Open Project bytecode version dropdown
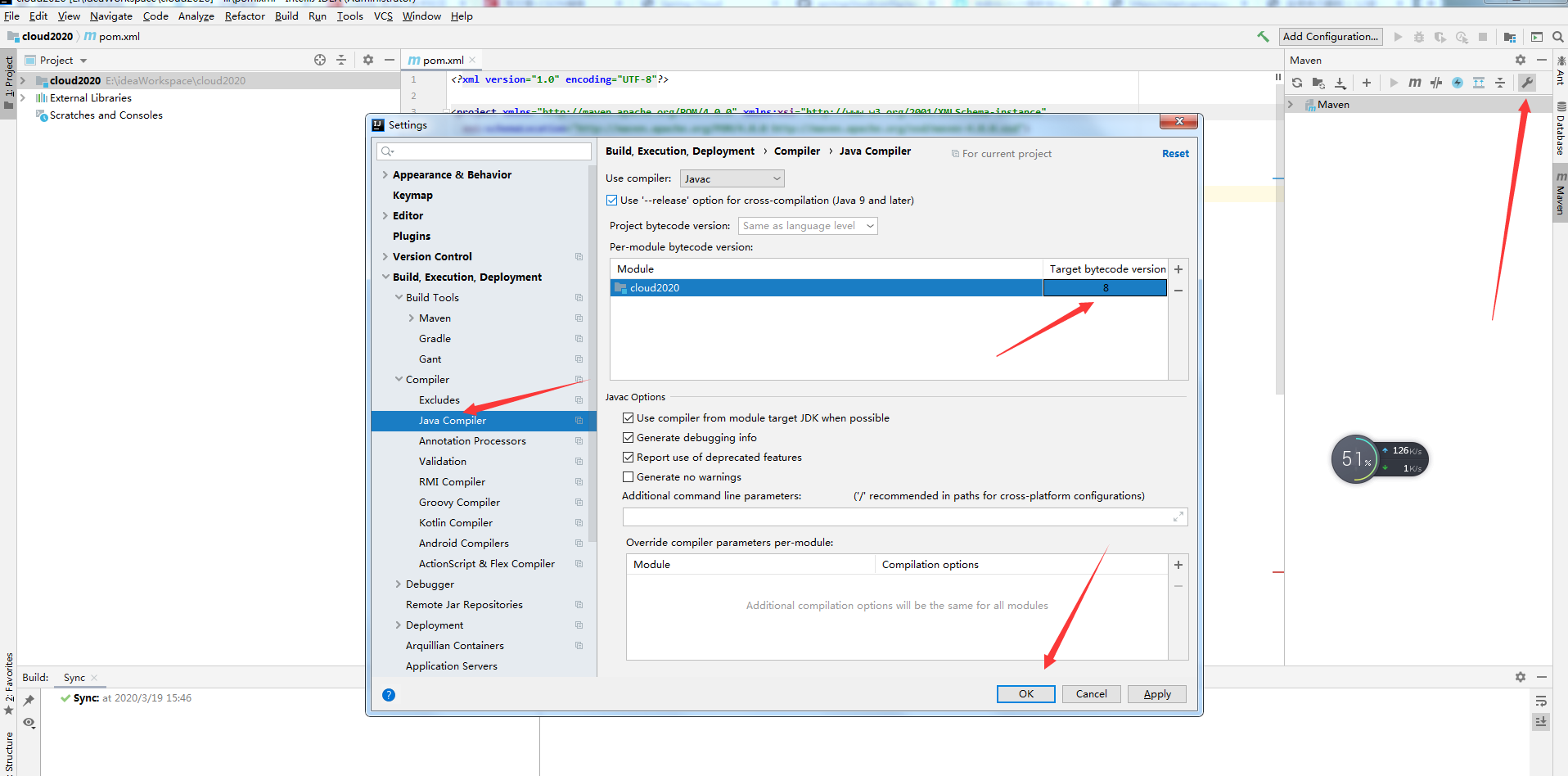Image resolution: width=1568 pixels, height=776 pixels. 808,226
